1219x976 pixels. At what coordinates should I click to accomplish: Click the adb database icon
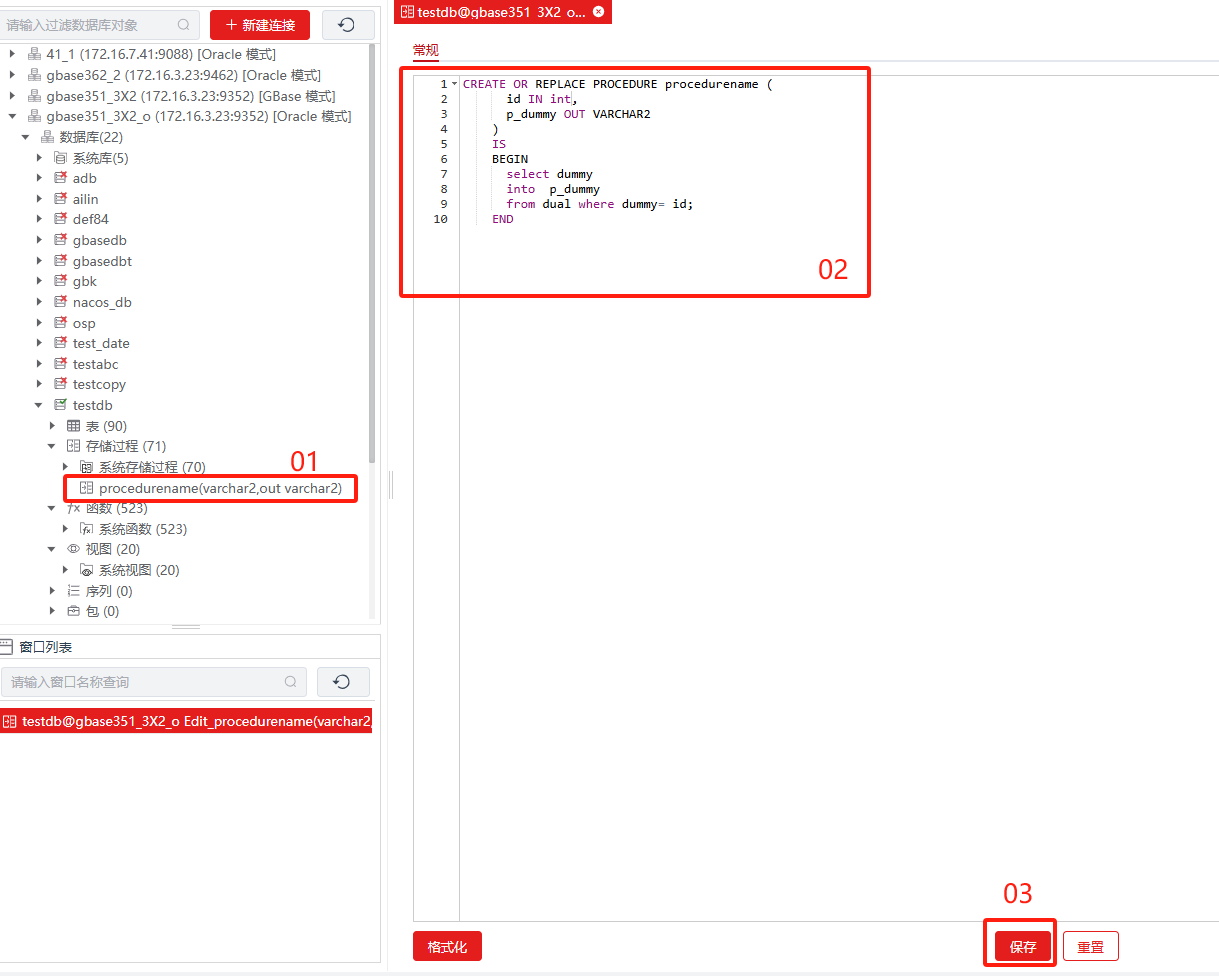coord(60,178)
